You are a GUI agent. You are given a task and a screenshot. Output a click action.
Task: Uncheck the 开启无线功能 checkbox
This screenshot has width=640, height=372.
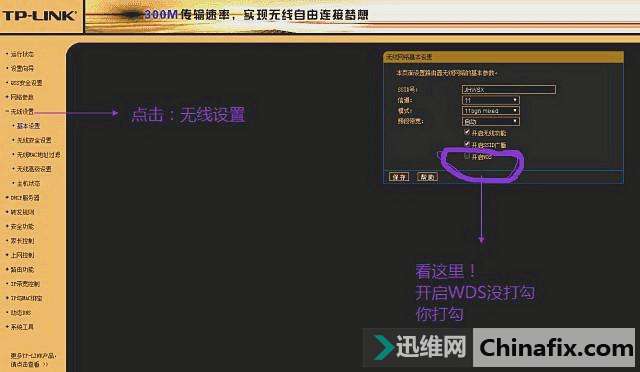[467, 132]
